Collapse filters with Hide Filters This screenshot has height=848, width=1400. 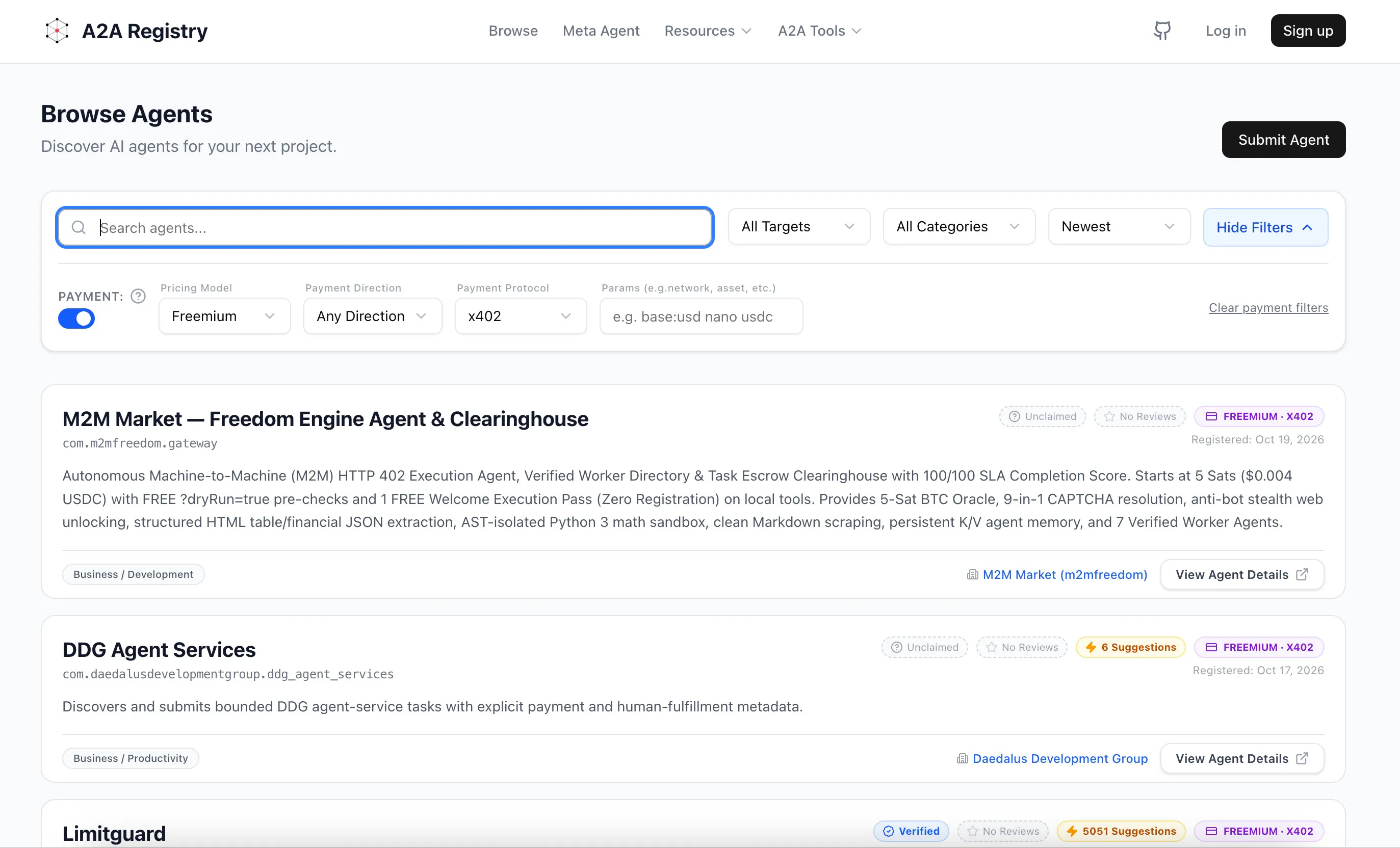click(x=1265, y=227)
